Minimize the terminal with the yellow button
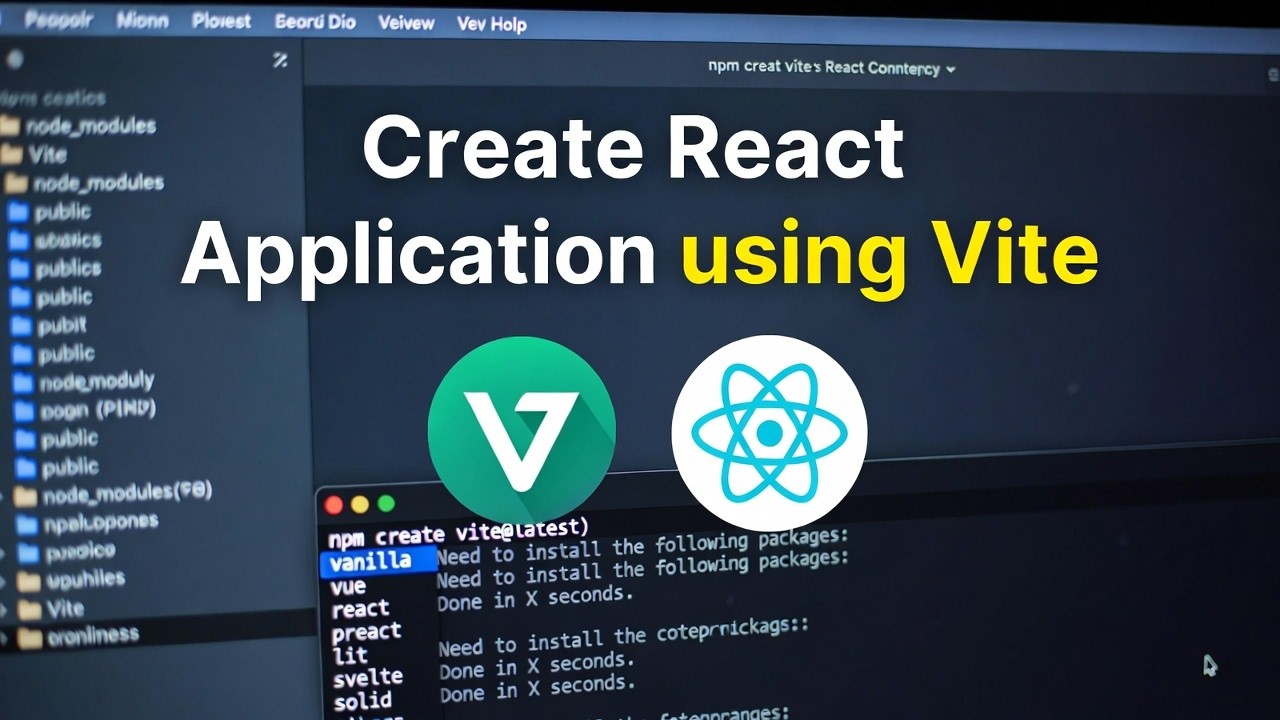Viewport: 1280px width, 720px height. [360, 504]
